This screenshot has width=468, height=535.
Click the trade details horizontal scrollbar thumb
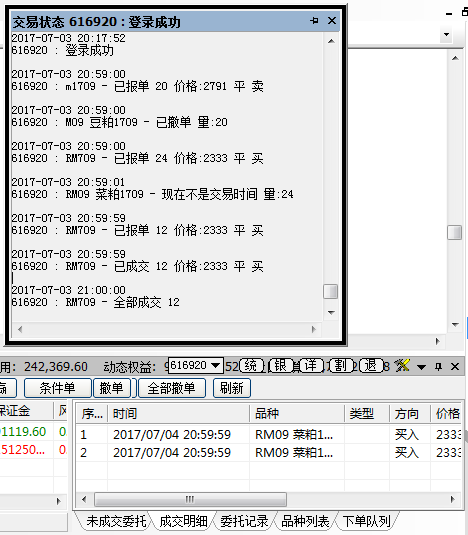click(190, 500)
